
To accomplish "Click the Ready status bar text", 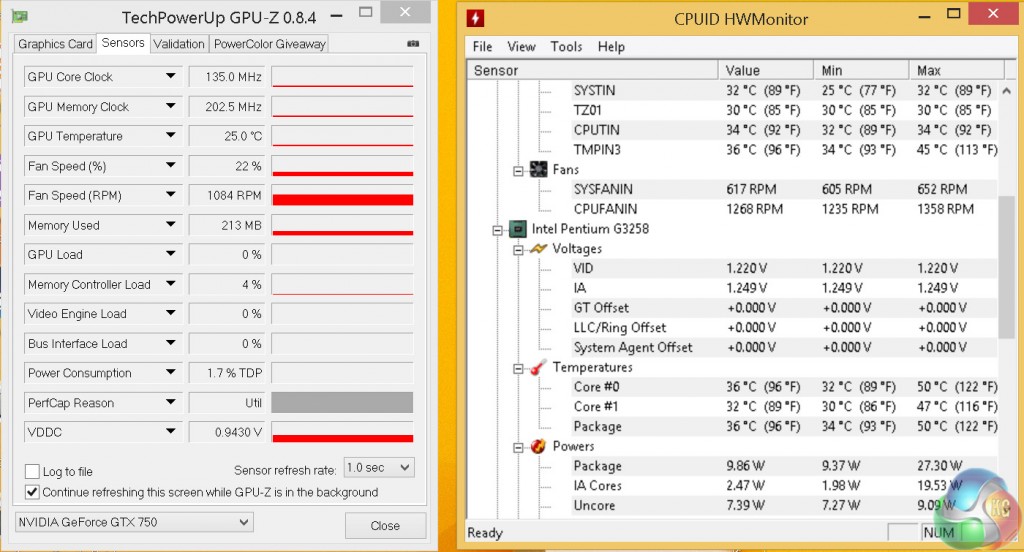I will [x=485, y=532].
